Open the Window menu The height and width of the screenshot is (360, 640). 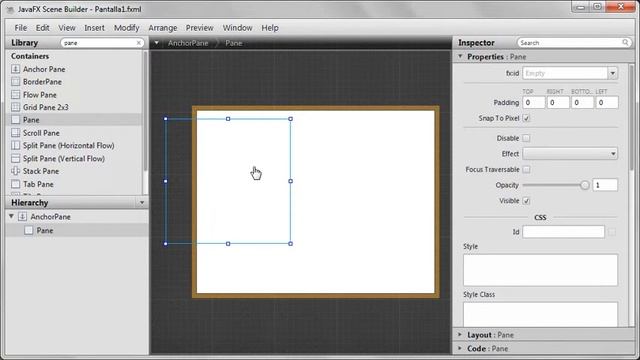237,28
